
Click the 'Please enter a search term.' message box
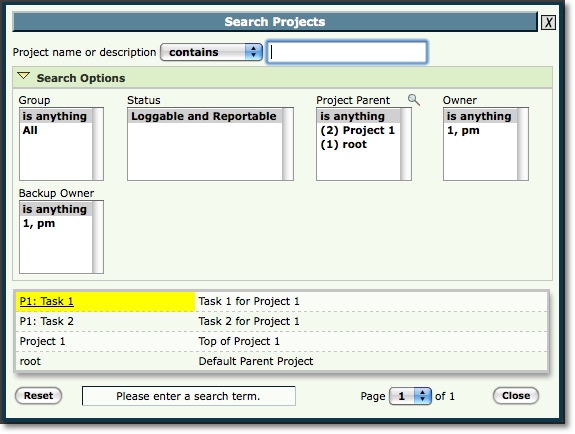(188, 396)
